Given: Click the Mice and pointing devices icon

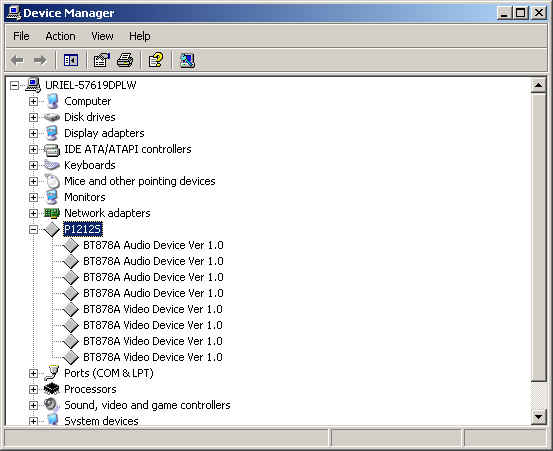Looking at the screenshot, I should pyautogui.click(x=53, y=181).
